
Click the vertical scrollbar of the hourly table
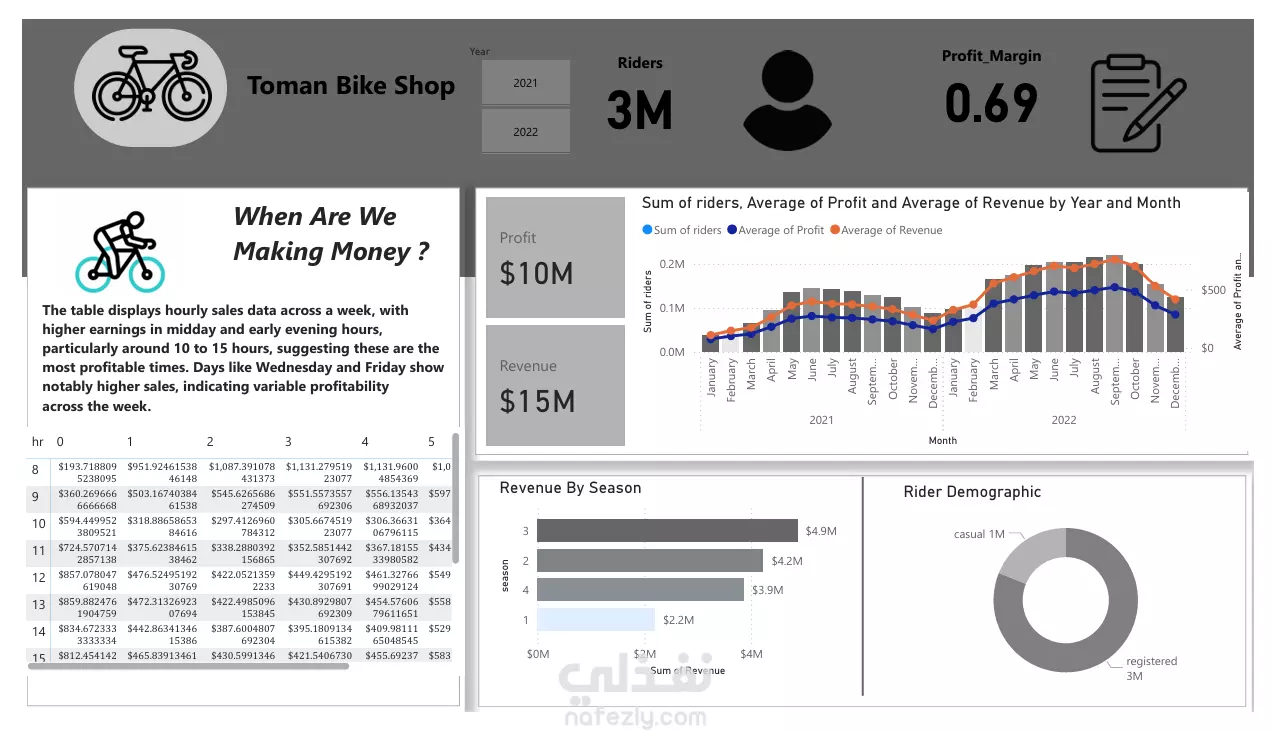pos(456,498)
